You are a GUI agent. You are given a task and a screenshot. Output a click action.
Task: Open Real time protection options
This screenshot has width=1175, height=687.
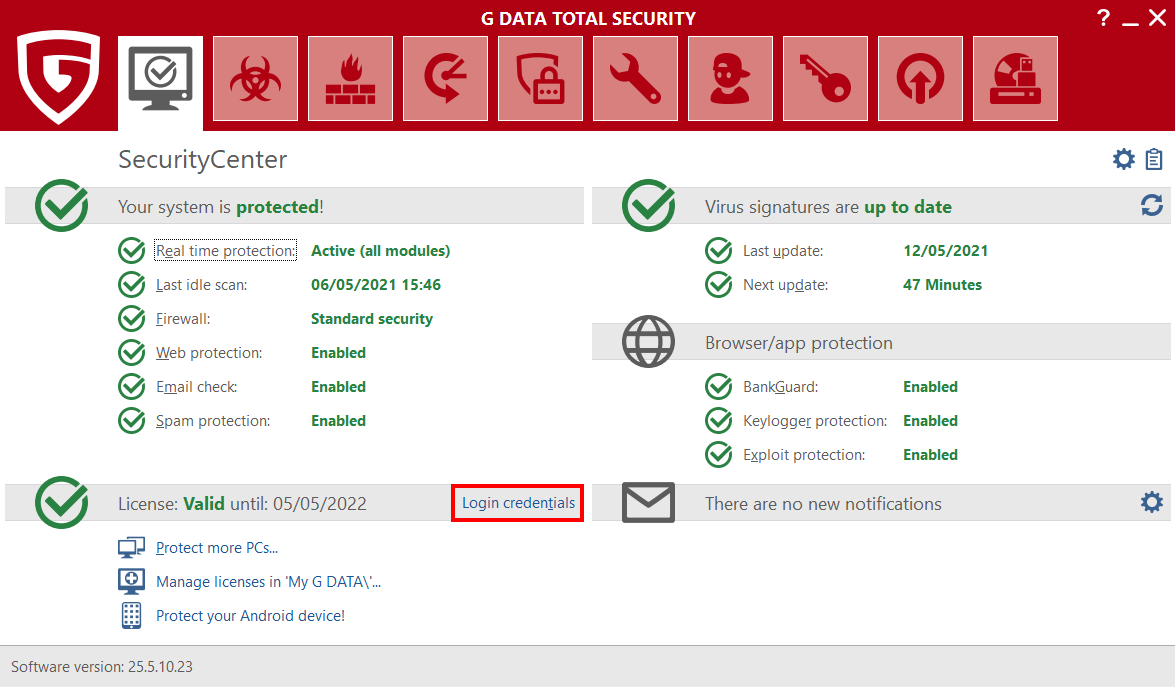pos(226,251)
